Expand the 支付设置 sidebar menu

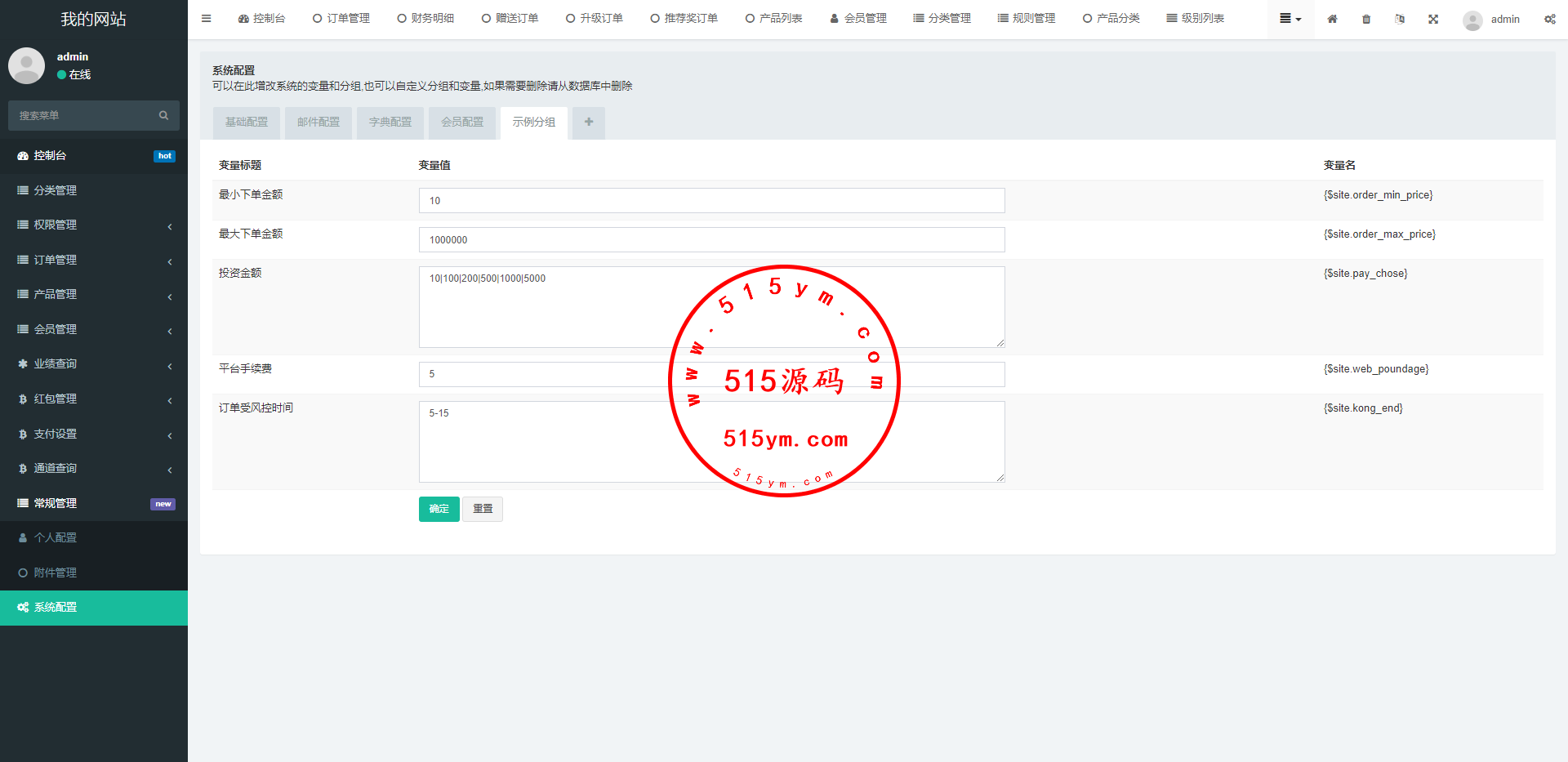tap(93, 434)
